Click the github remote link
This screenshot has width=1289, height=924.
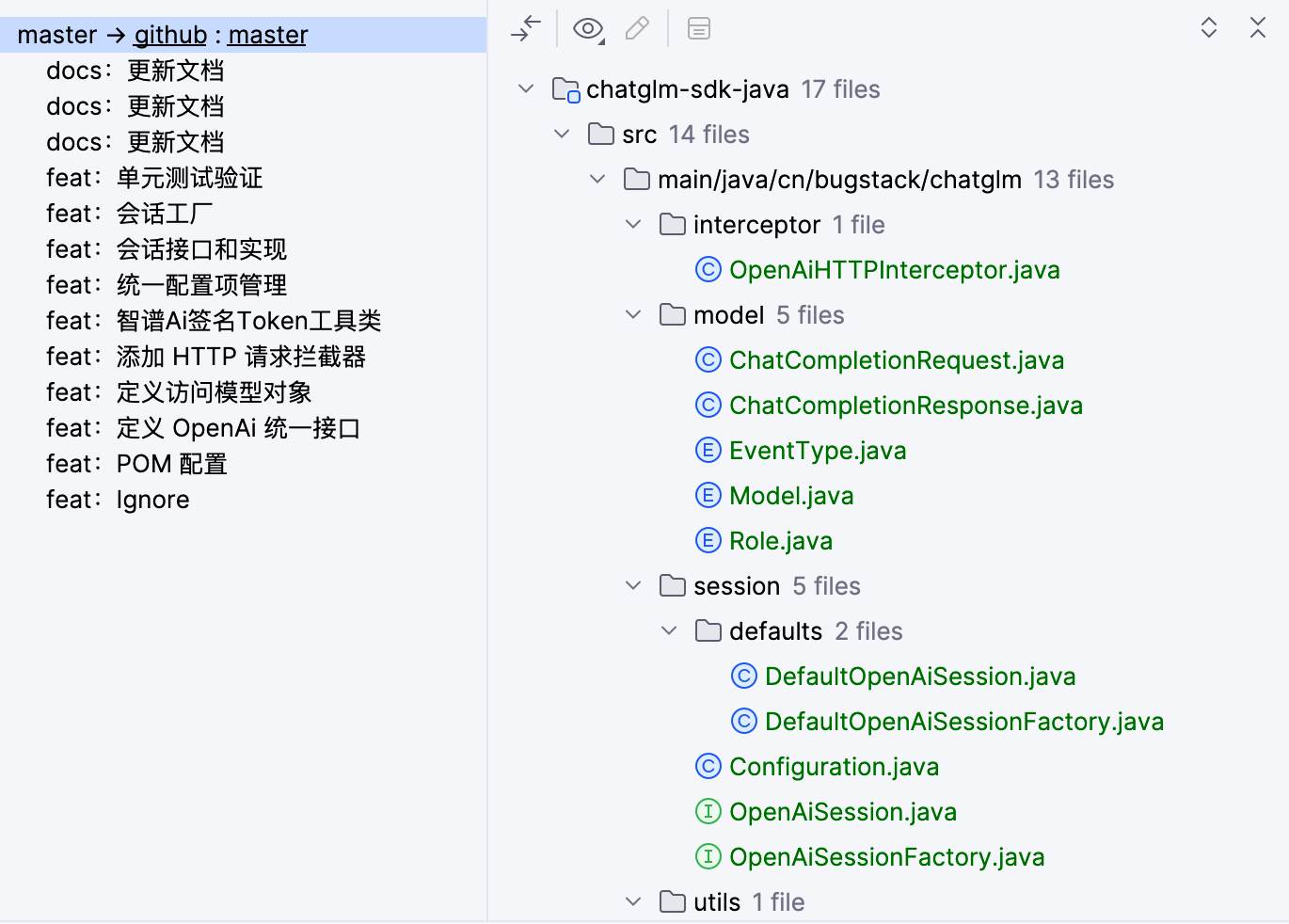pyautogui.click(x=170, y=35)
